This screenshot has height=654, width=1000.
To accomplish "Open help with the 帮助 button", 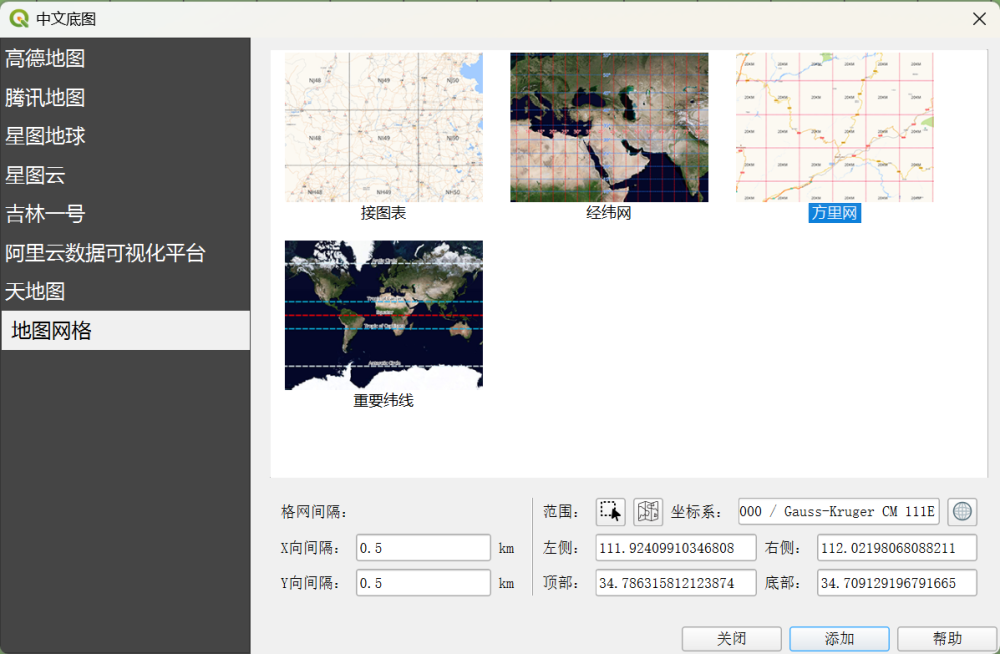I will (947, 639).
